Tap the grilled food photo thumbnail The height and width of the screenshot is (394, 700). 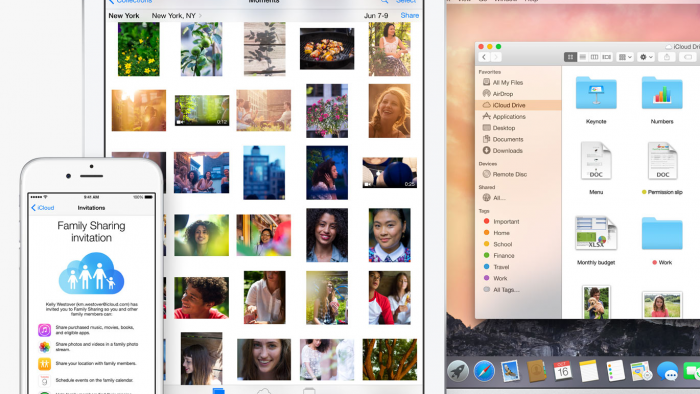tap(327, 49)
